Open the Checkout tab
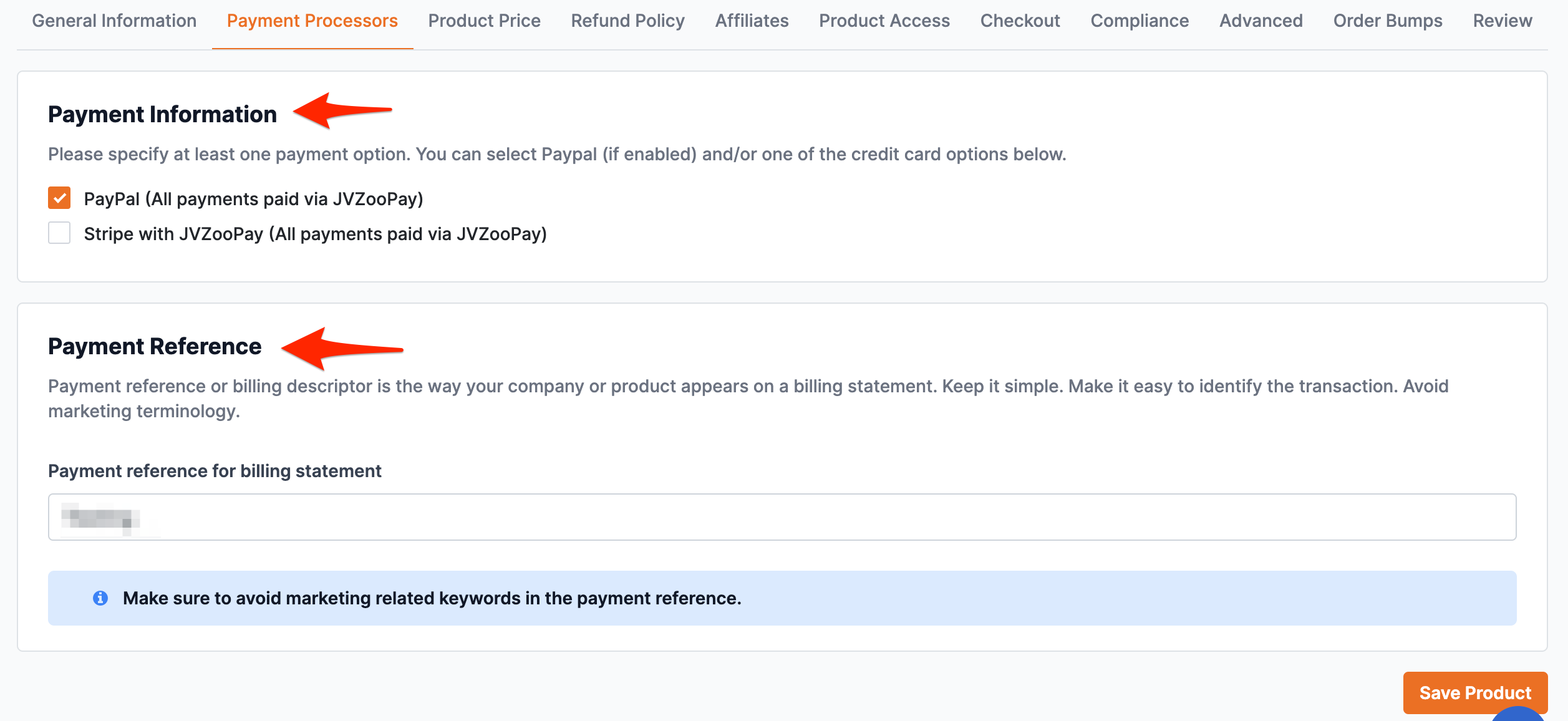This screenshot has height=721, width=1568. click(1020, 21)
